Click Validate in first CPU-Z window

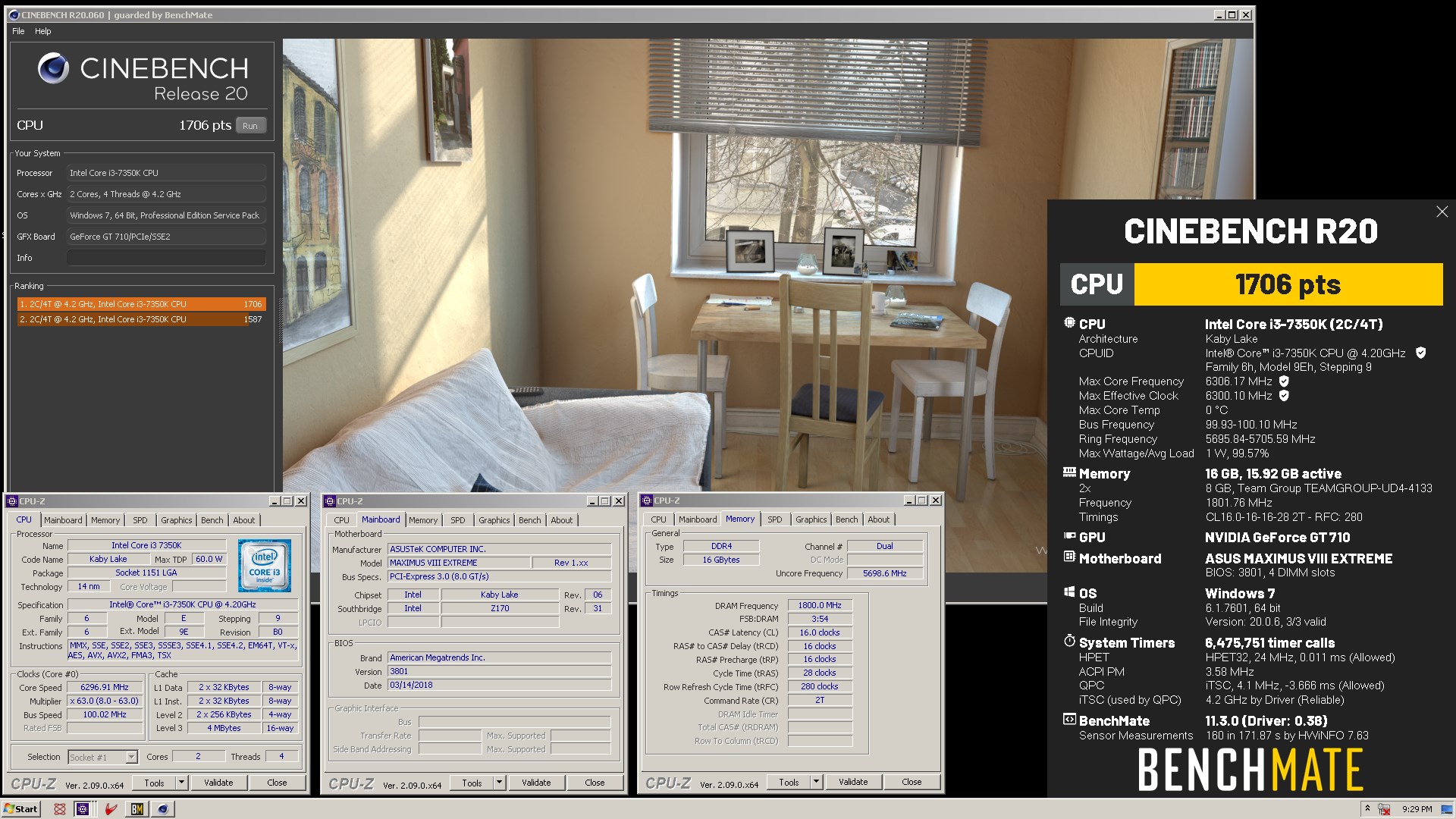218,783
